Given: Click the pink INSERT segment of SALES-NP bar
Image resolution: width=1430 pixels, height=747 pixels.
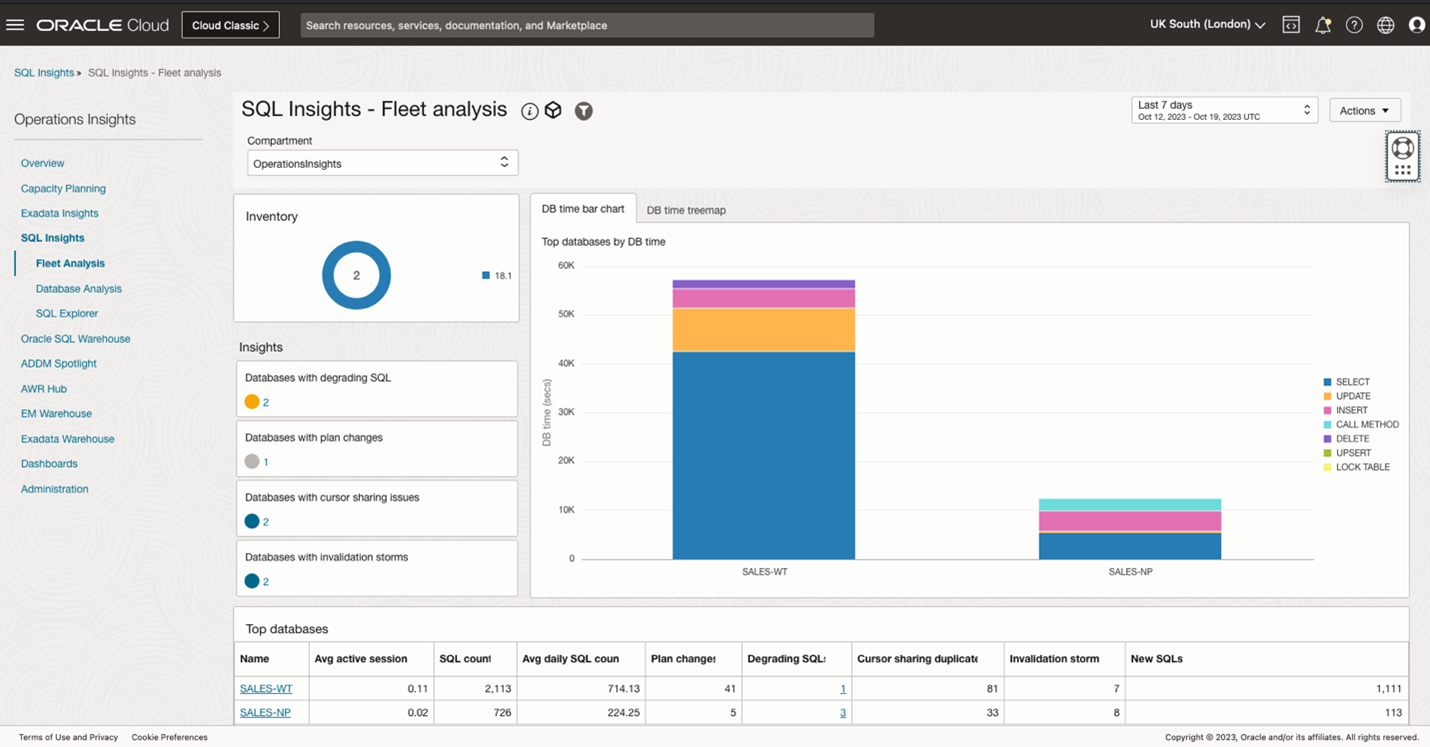Looking at the screenshot, I should click(1130, 521).
